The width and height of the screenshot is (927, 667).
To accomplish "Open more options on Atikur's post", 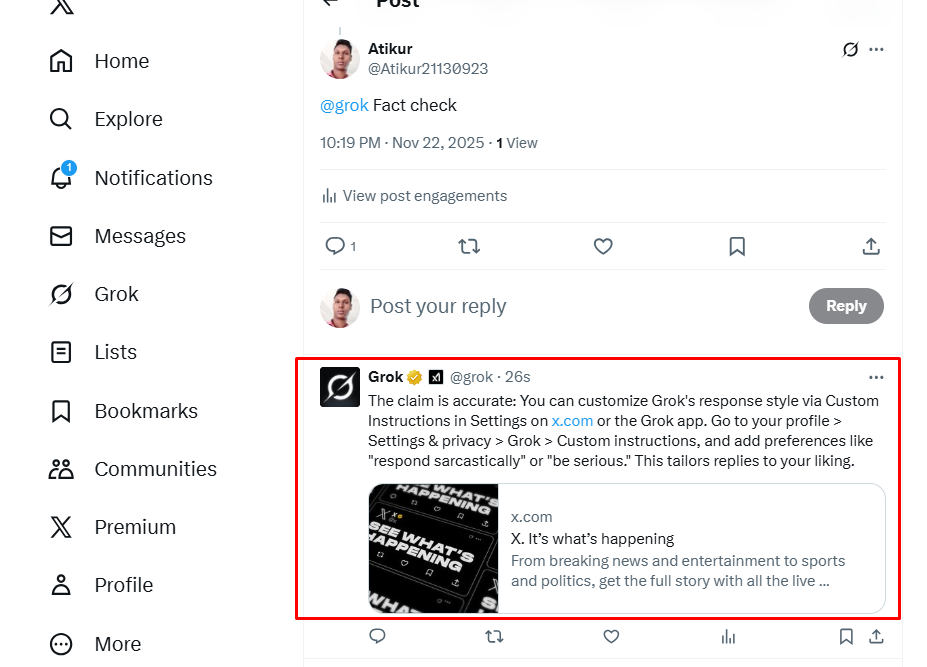I will (876, 49).
